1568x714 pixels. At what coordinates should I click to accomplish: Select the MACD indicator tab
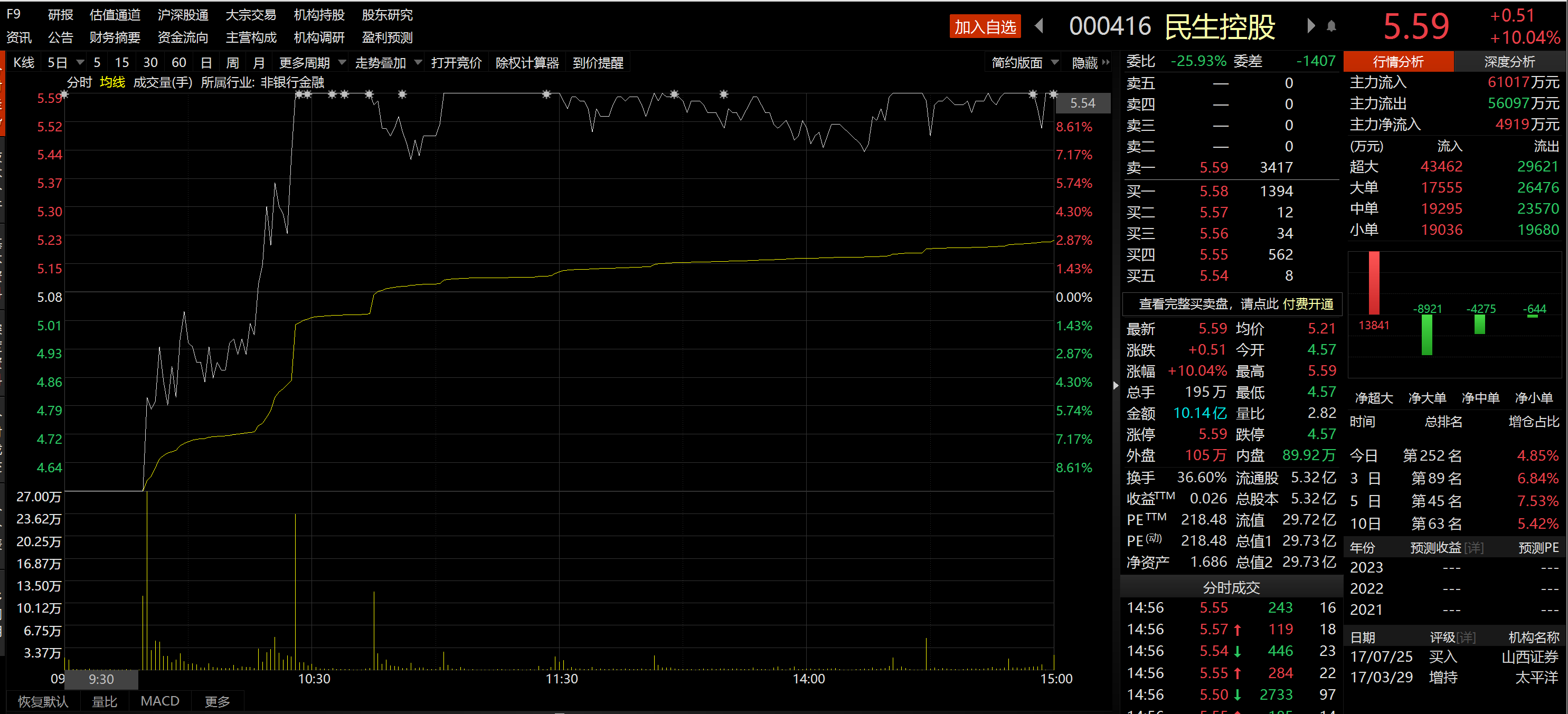159,701
